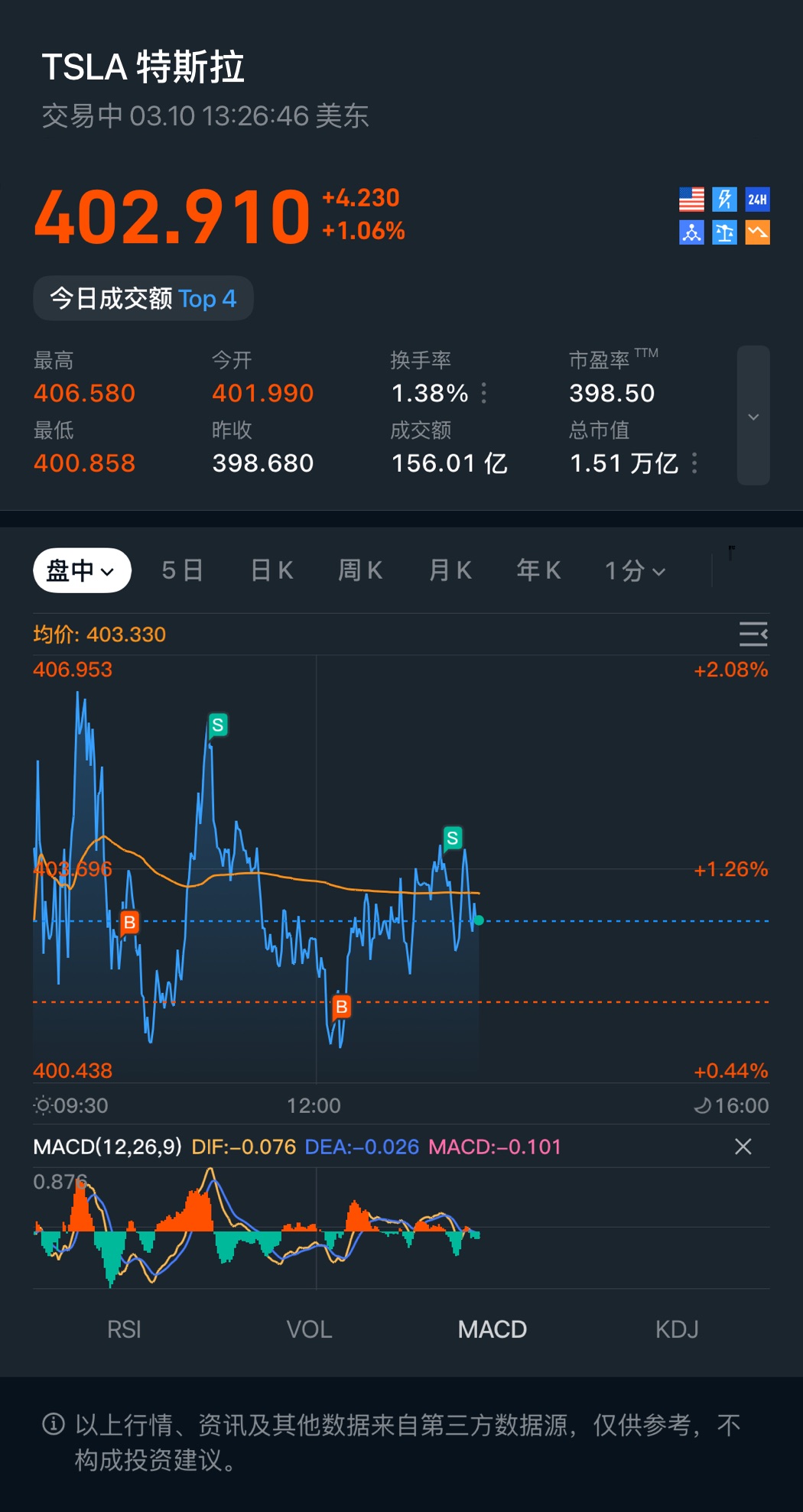The width and height of the screenshot is (803, 1512).
Task: Tap the TSLA 特斯拉 title
Action: click(x=143, y=67)
